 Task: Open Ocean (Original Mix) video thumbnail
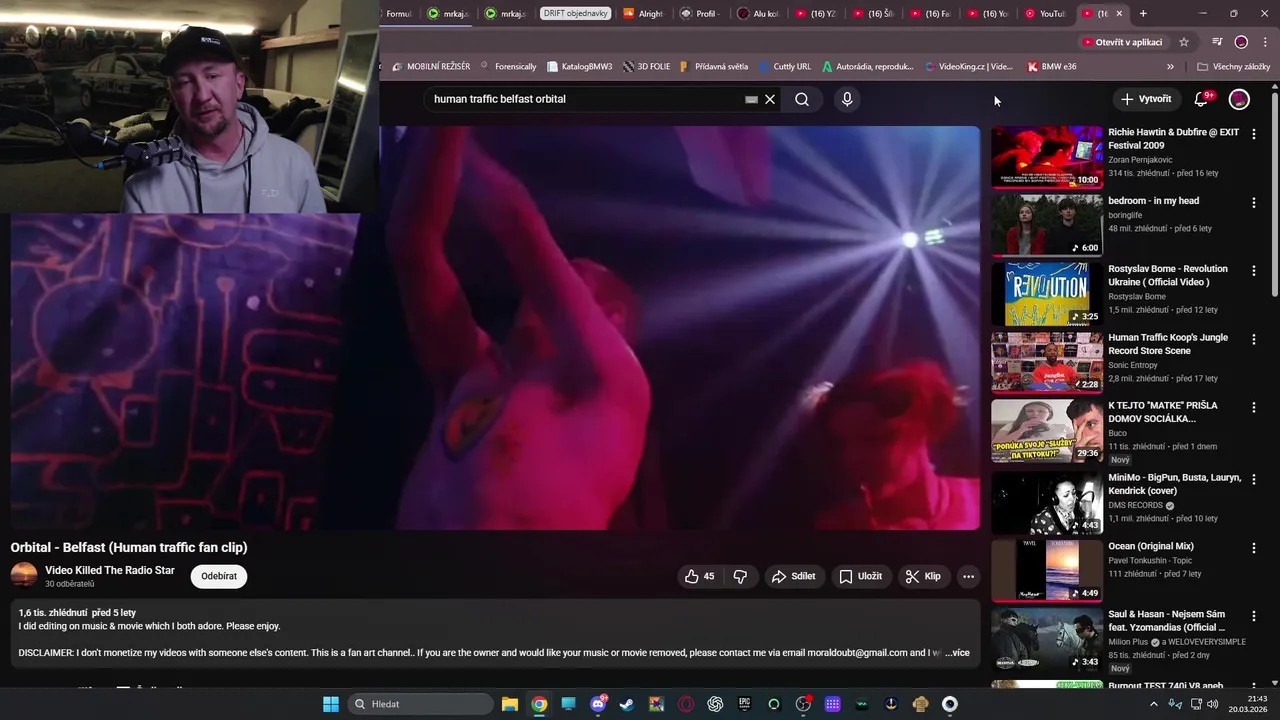click(1047, 570)
